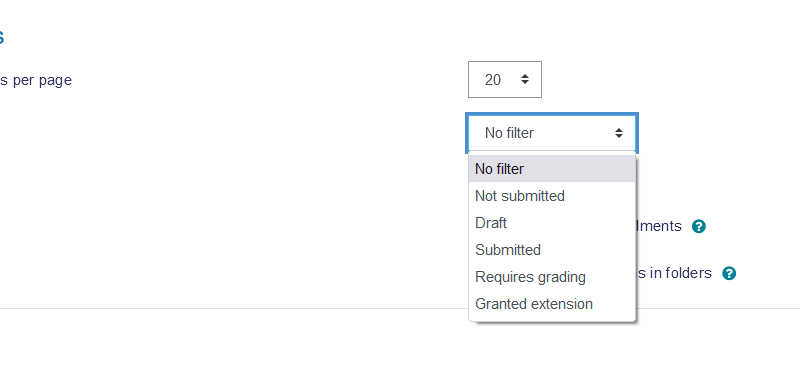Click the partially hidden enrolments label text
Image resolution: width=800 pixels, height=374 pixels.
click(x=659, y=226)
